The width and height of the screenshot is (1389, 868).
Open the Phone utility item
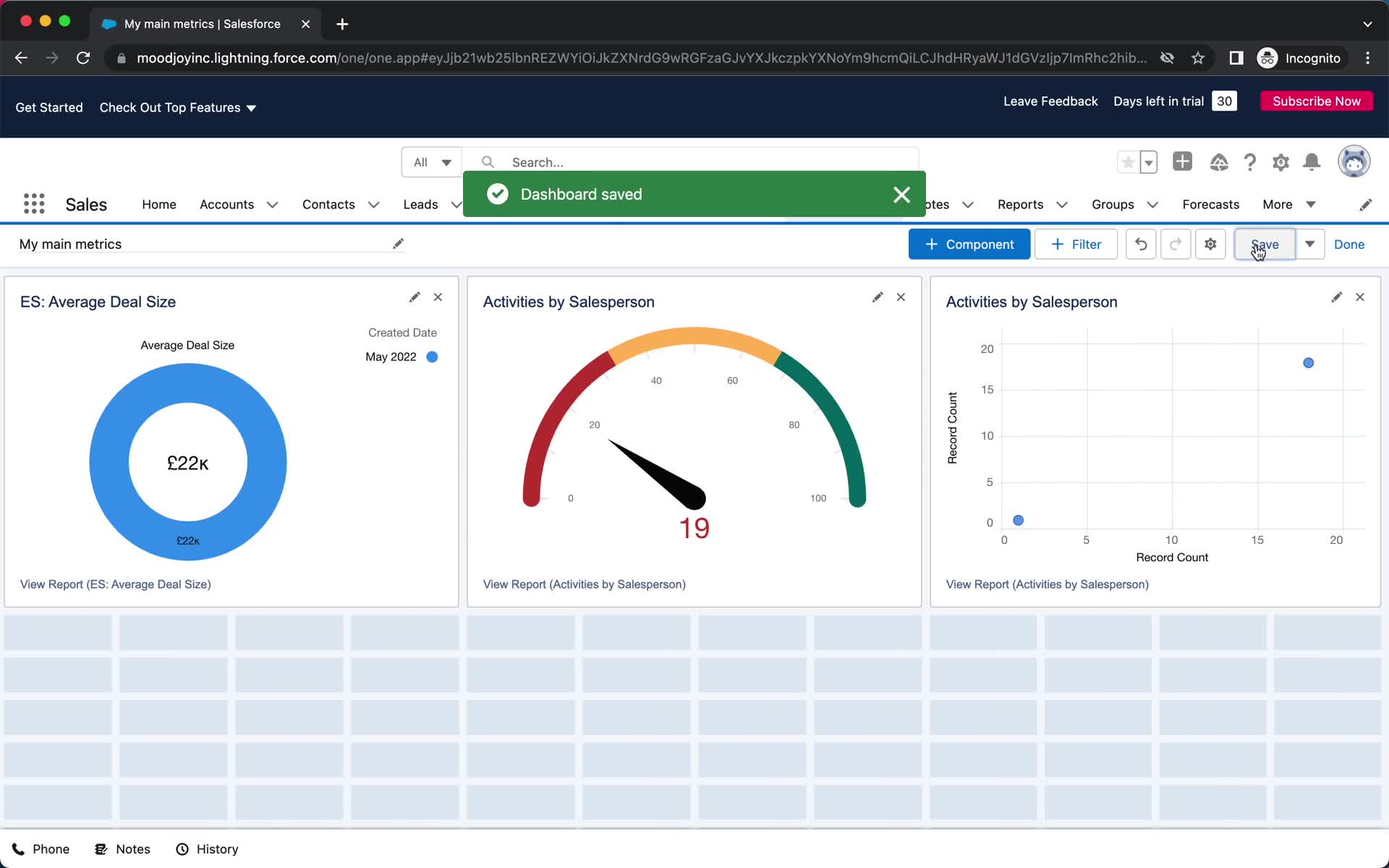click(41, 849)
